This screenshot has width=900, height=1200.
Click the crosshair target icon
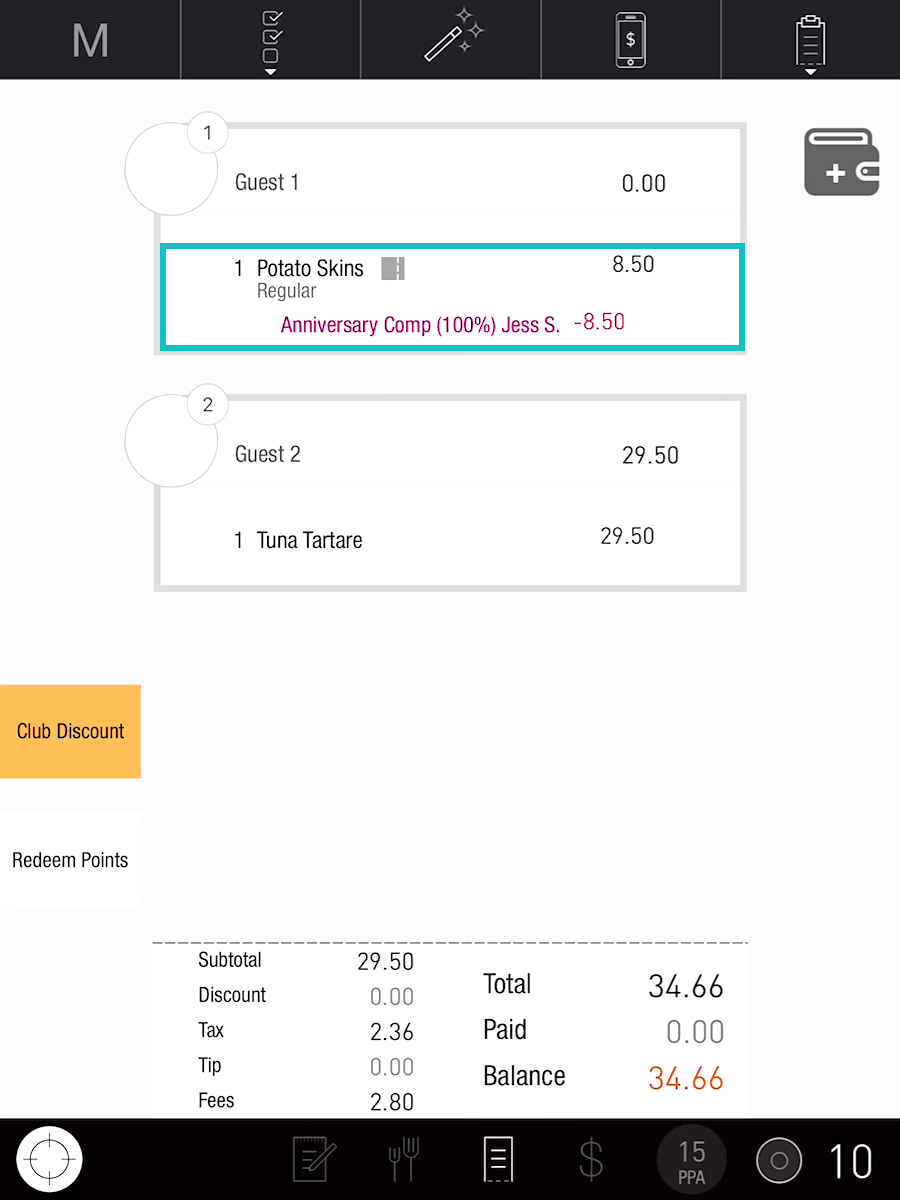pos(49,1160)
